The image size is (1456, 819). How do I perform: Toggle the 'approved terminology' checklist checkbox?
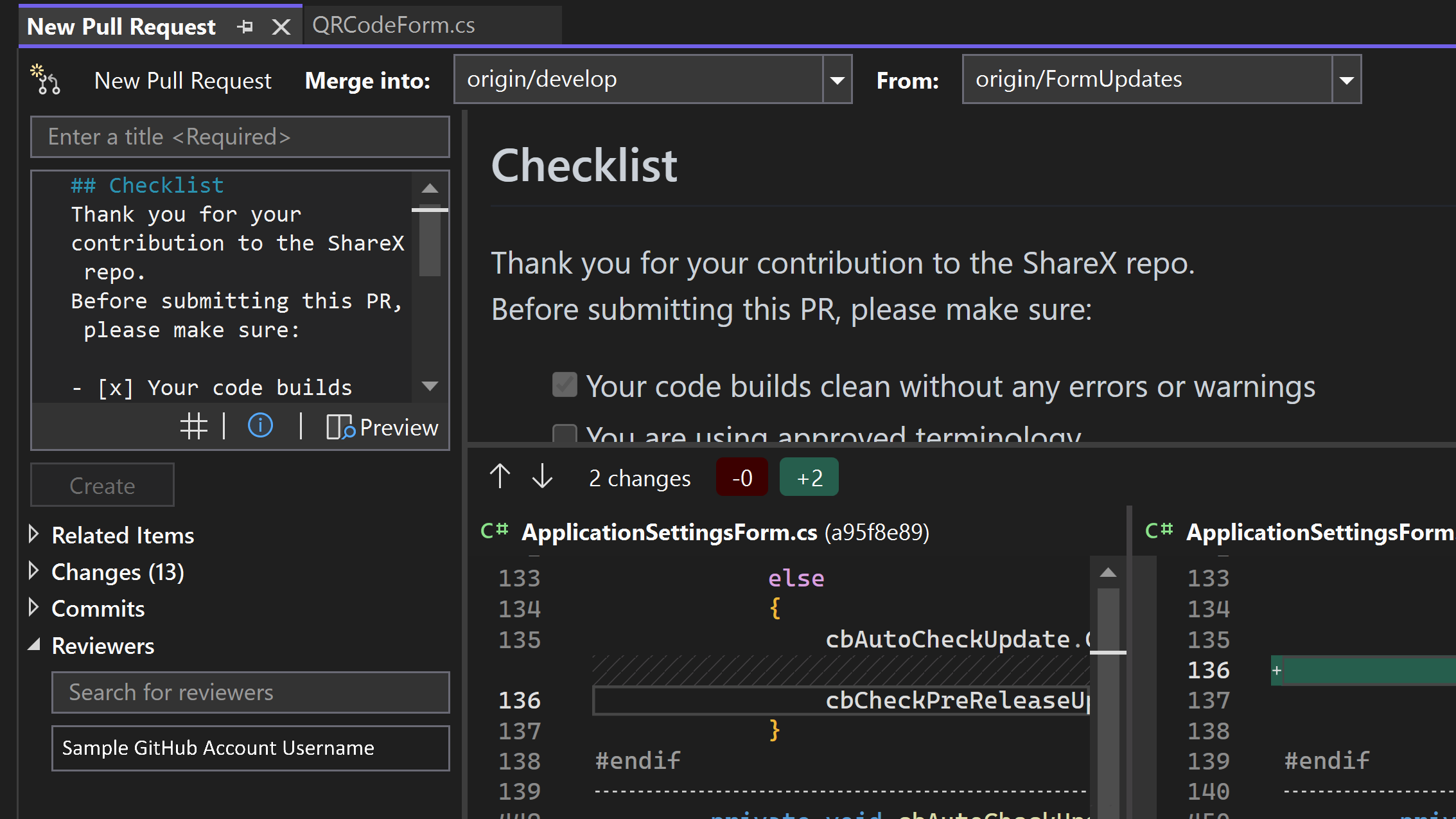563,435
